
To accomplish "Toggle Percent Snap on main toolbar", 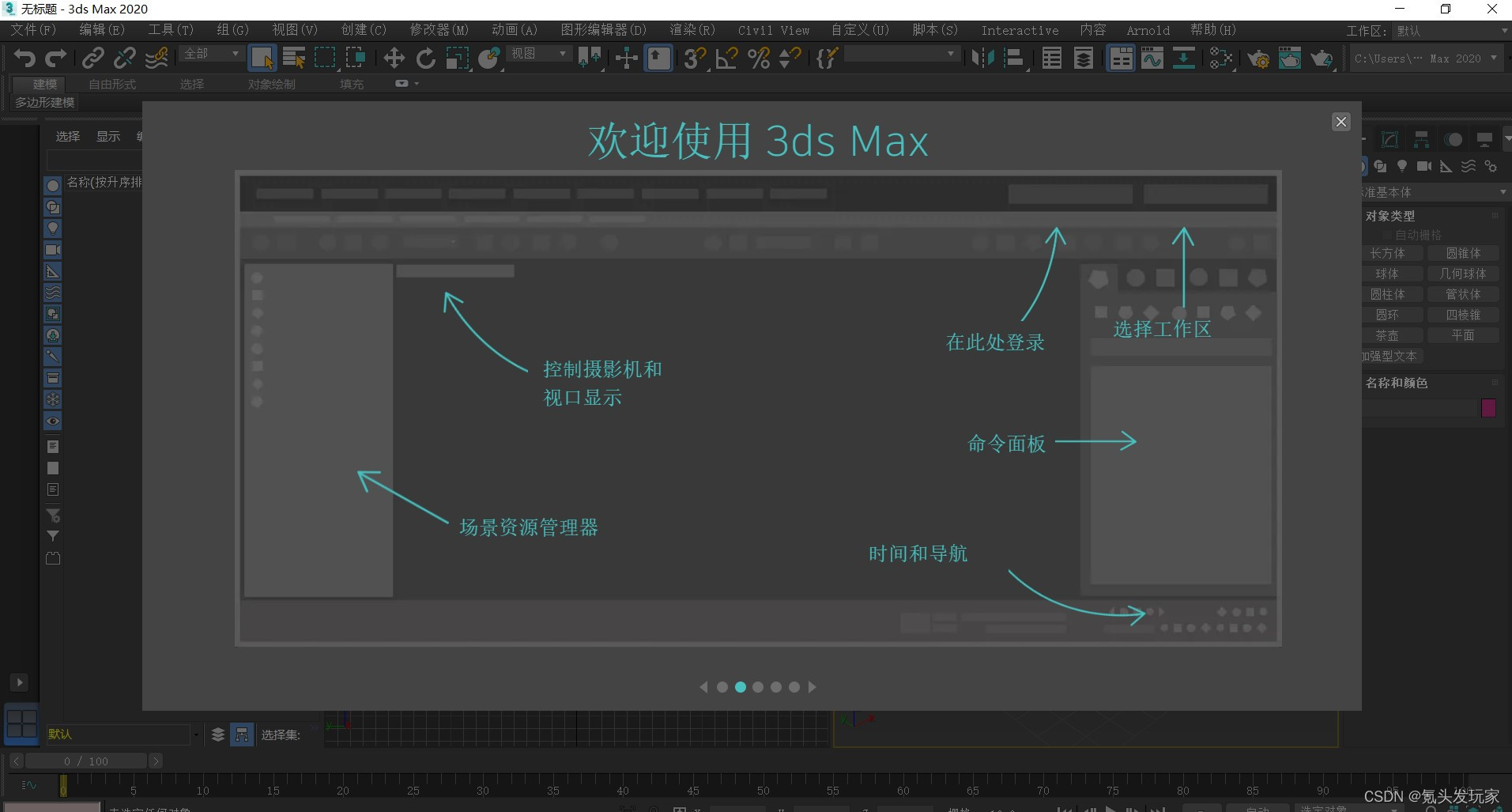I will coord(758,58).
